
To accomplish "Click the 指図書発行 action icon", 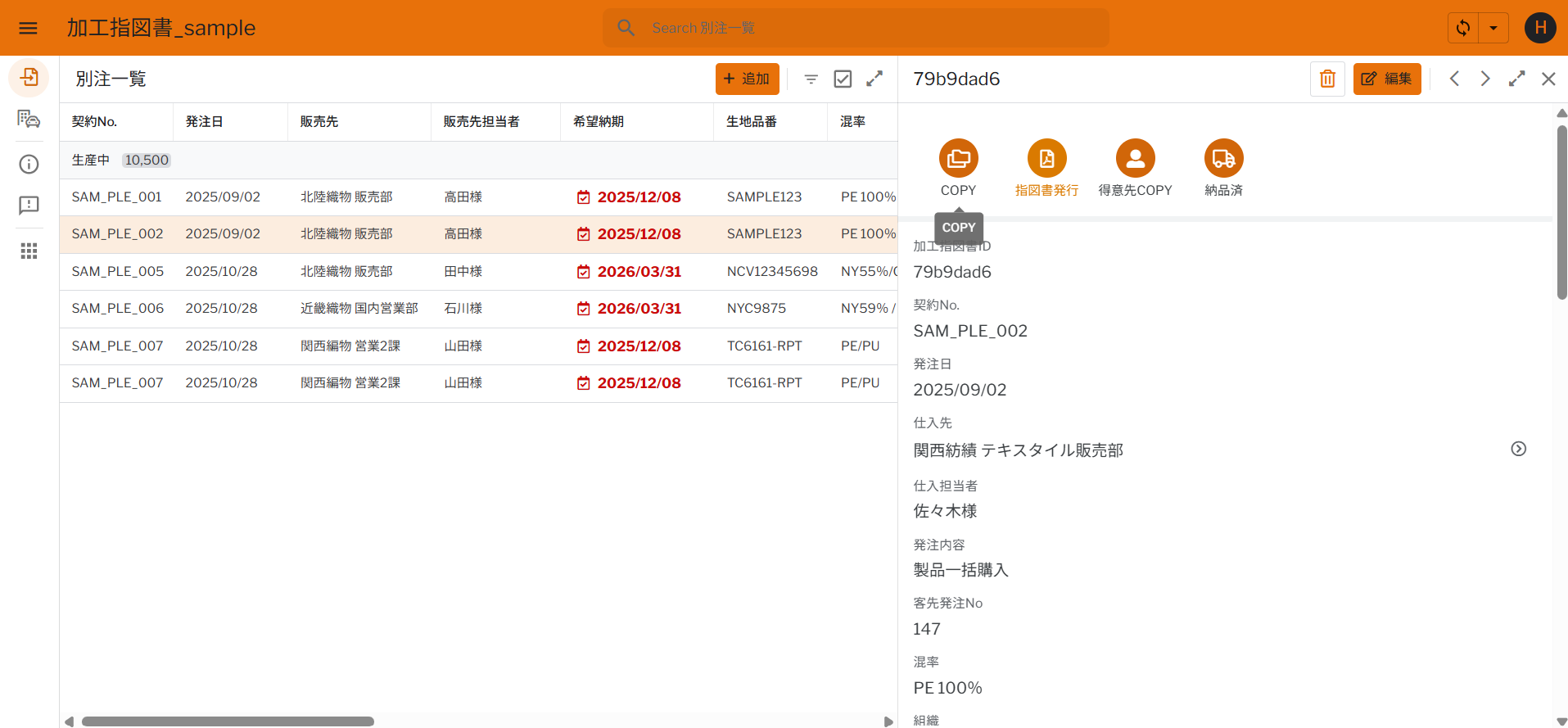I will click(1046, 158).
